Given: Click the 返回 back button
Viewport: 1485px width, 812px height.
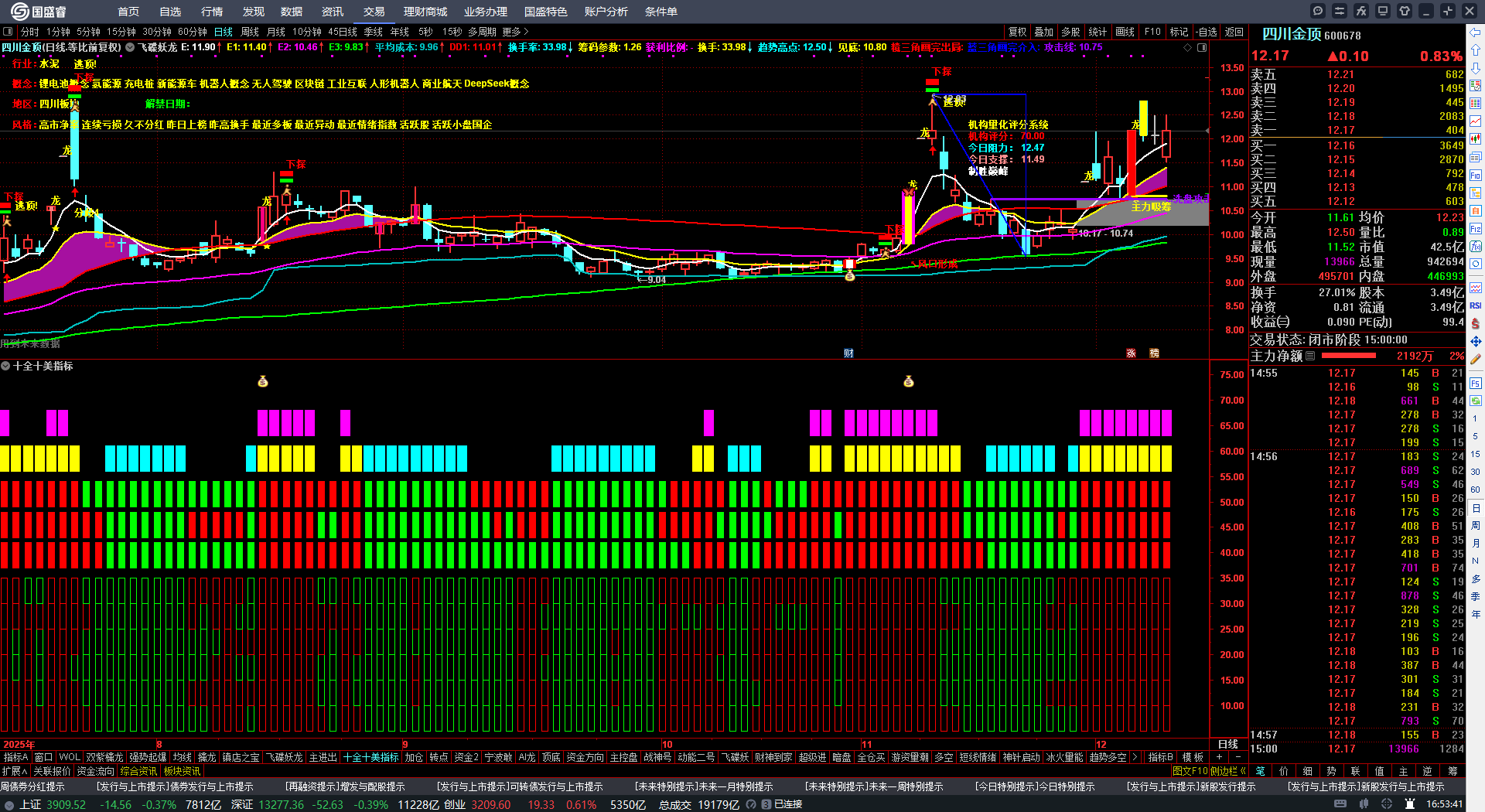Looking at the screenshot, I should click(x=1234, y=32).
